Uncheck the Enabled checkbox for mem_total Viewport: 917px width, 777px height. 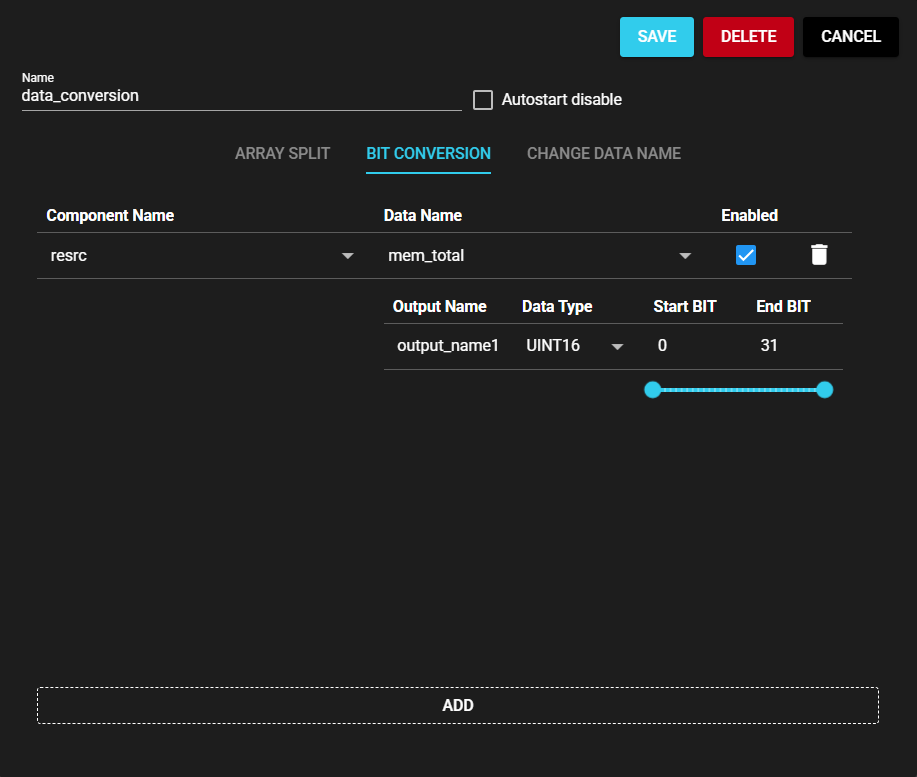[x=745, y=255]
